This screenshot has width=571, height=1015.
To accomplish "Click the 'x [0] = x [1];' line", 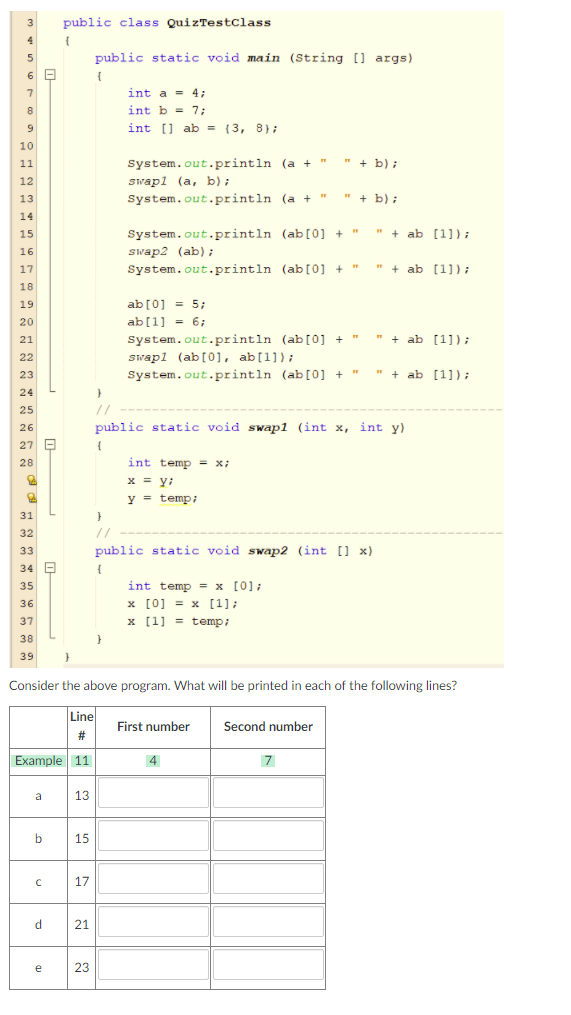I will (183, 603).
